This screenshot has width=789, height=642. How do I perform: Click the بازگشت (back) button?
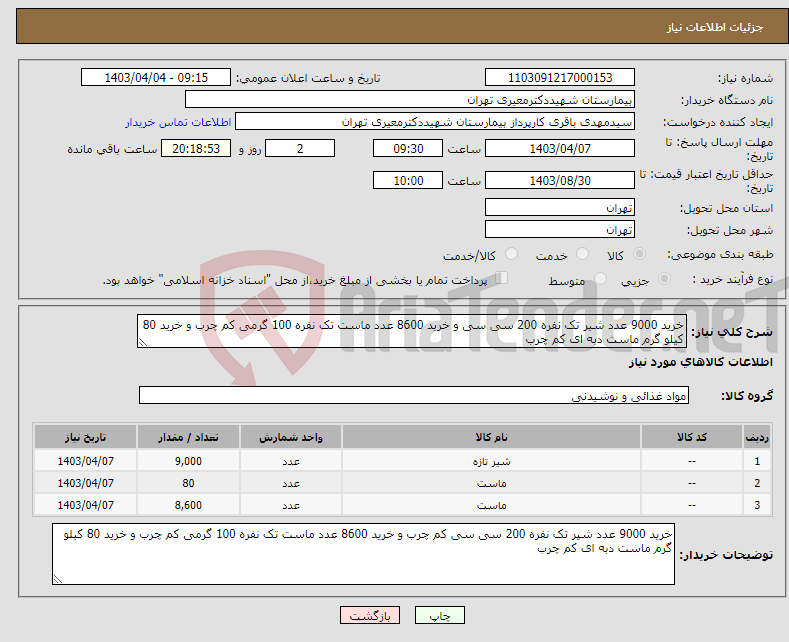coord(370,615)
